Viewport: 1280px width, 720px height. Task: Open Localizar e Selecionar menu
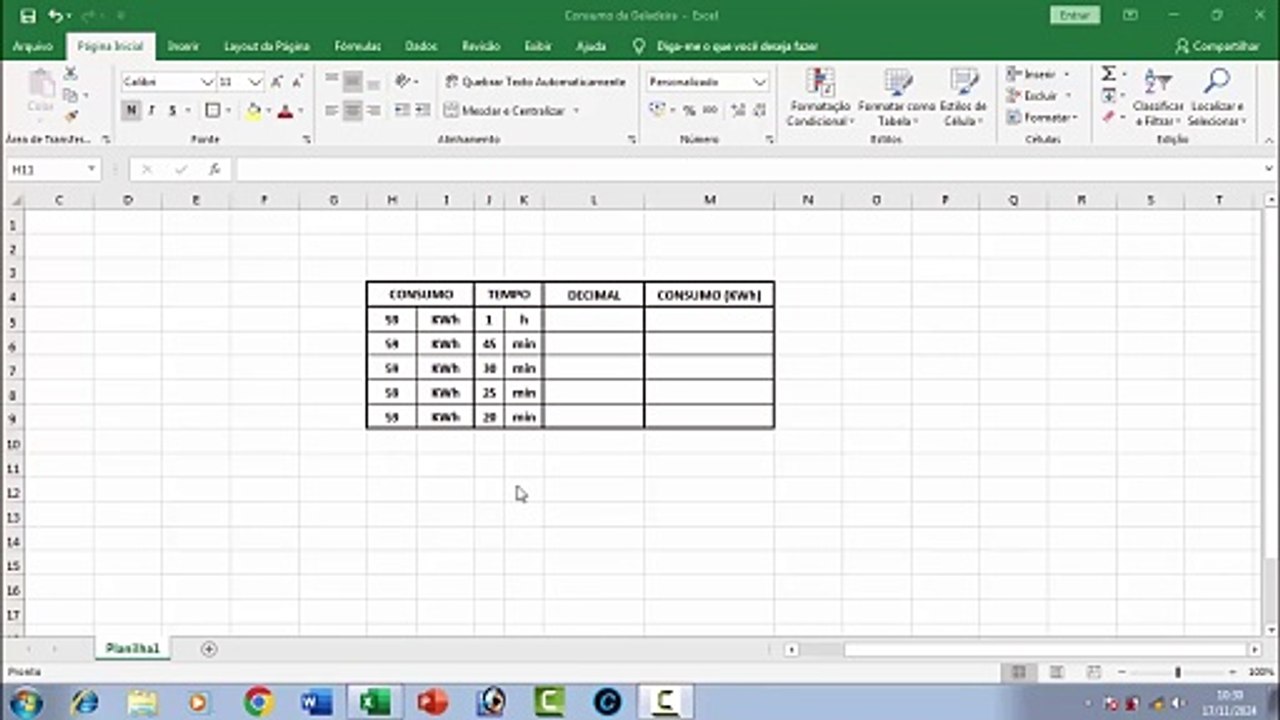[x=1217, y=97]
